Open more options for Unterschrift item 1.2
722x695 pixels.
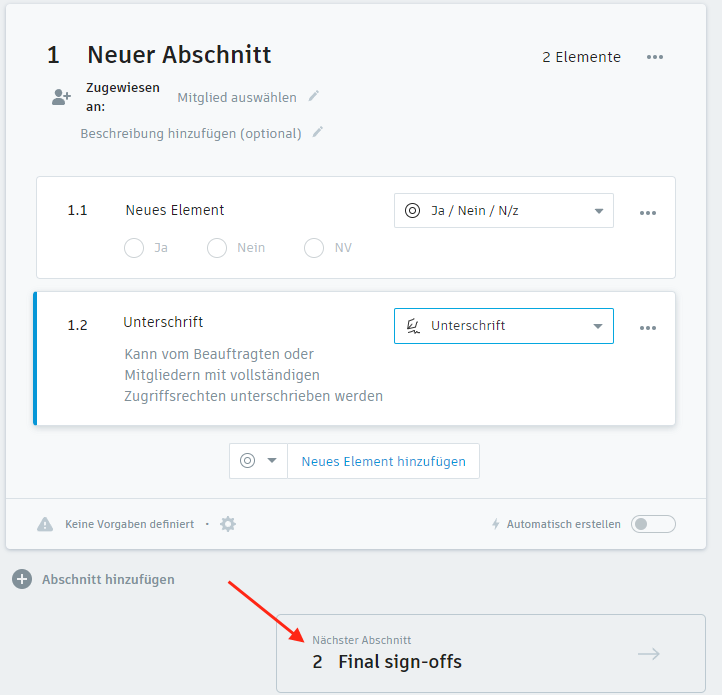click(648, 328)
